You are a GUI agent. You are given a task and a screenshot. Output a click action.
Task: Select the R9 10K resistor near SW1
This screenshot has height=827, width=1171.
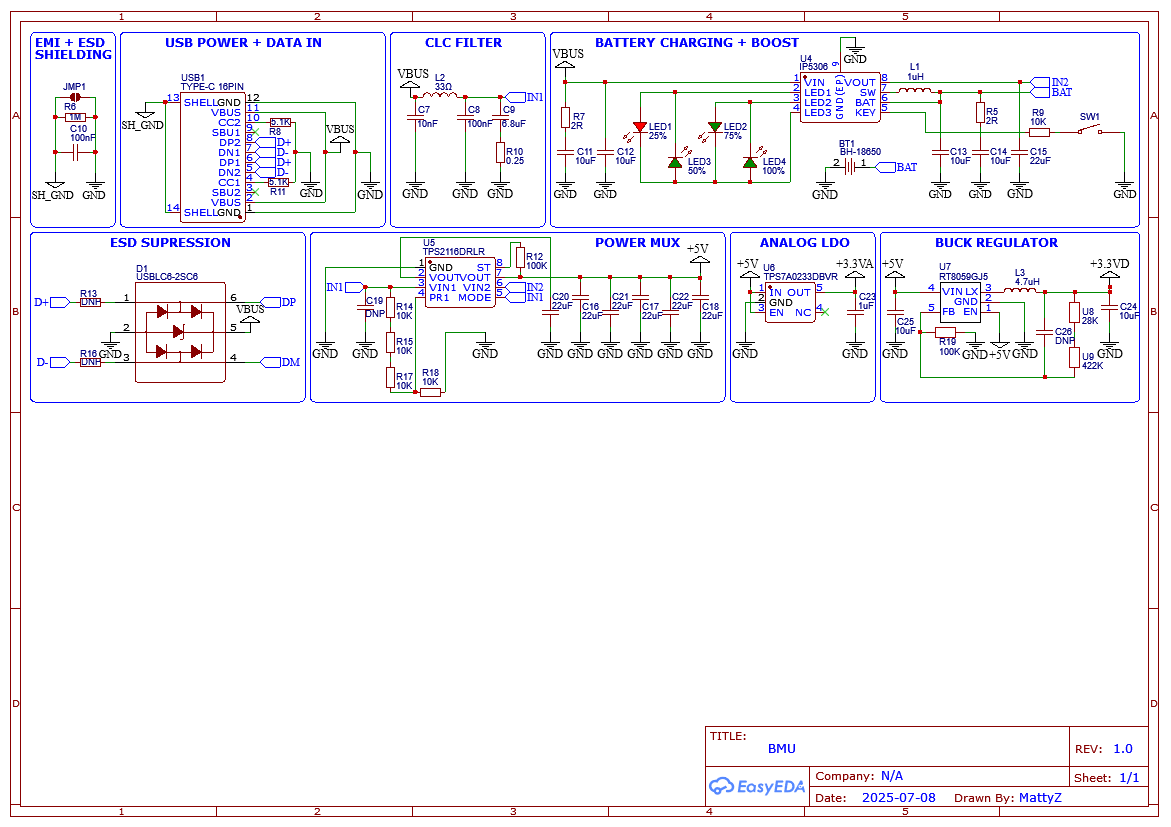(x=1039, y=132)
